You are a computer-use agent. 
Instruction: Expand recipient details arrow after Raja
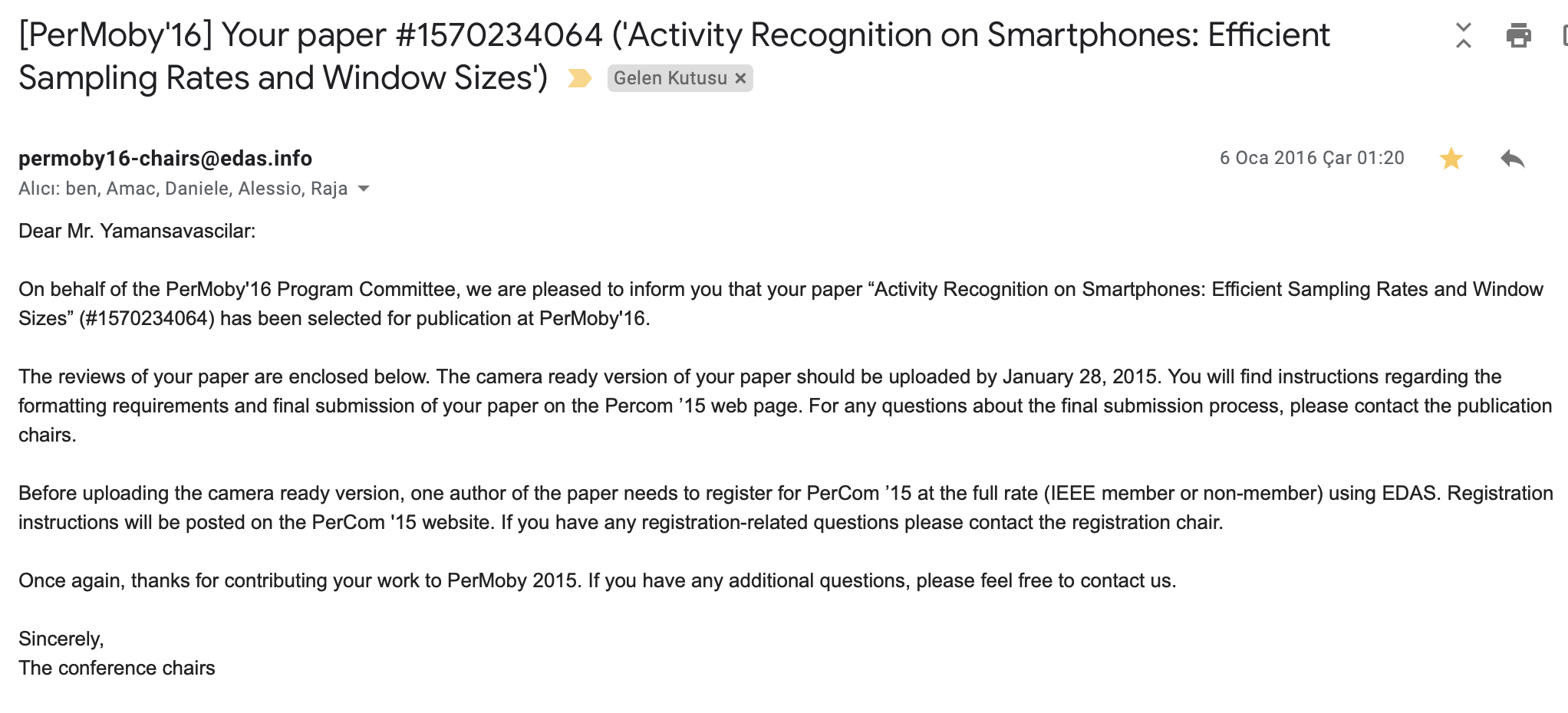coord(364,189)
